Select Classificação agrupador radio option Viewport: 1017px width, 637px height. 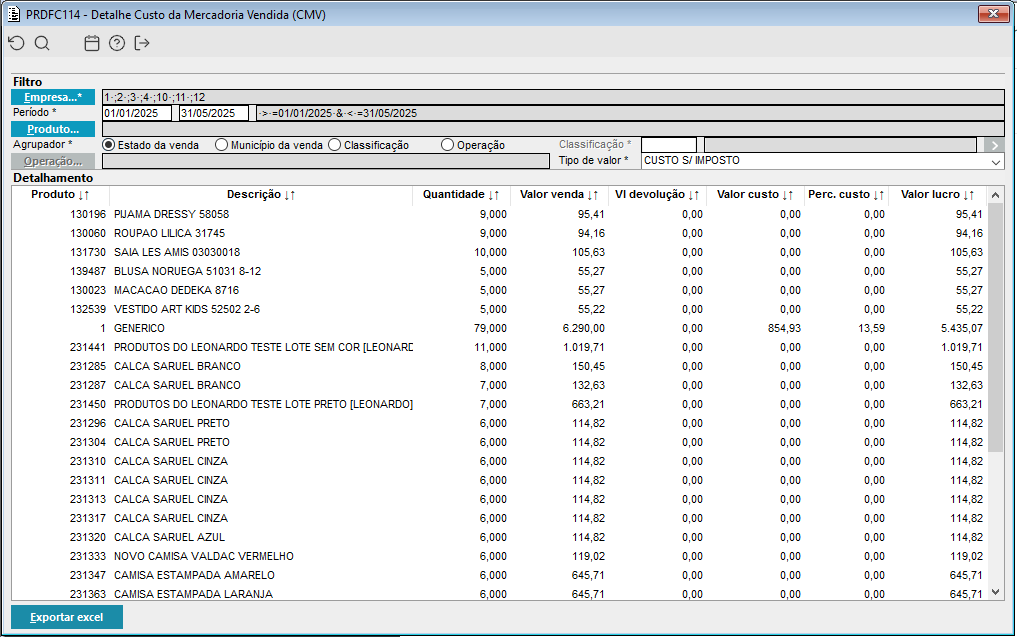tap(335, 145)
